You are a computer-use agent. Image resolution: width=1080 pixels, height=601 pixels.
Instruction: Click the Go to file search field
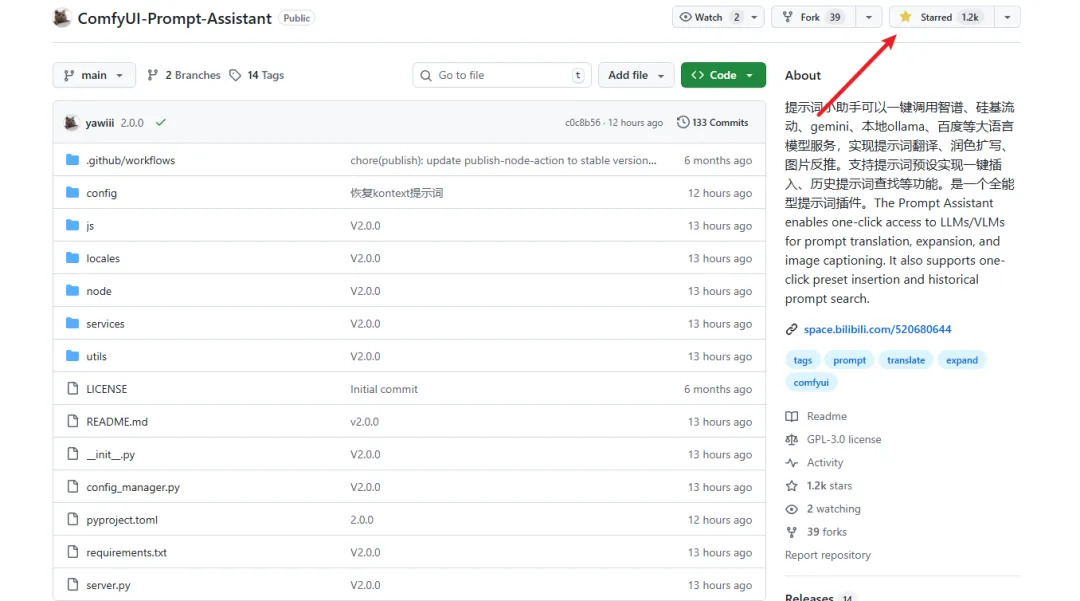coord(501,75)
